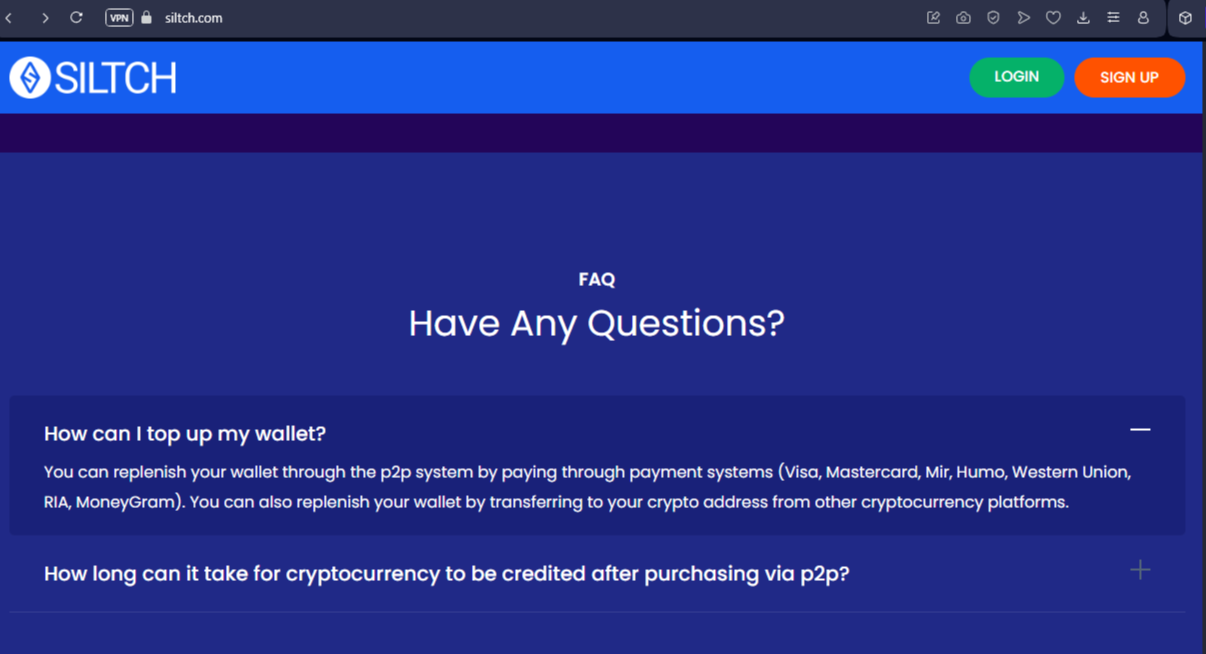Open the shield privacy protection icon
Viewport: 1206px width, 654px height.
point(993,18)
